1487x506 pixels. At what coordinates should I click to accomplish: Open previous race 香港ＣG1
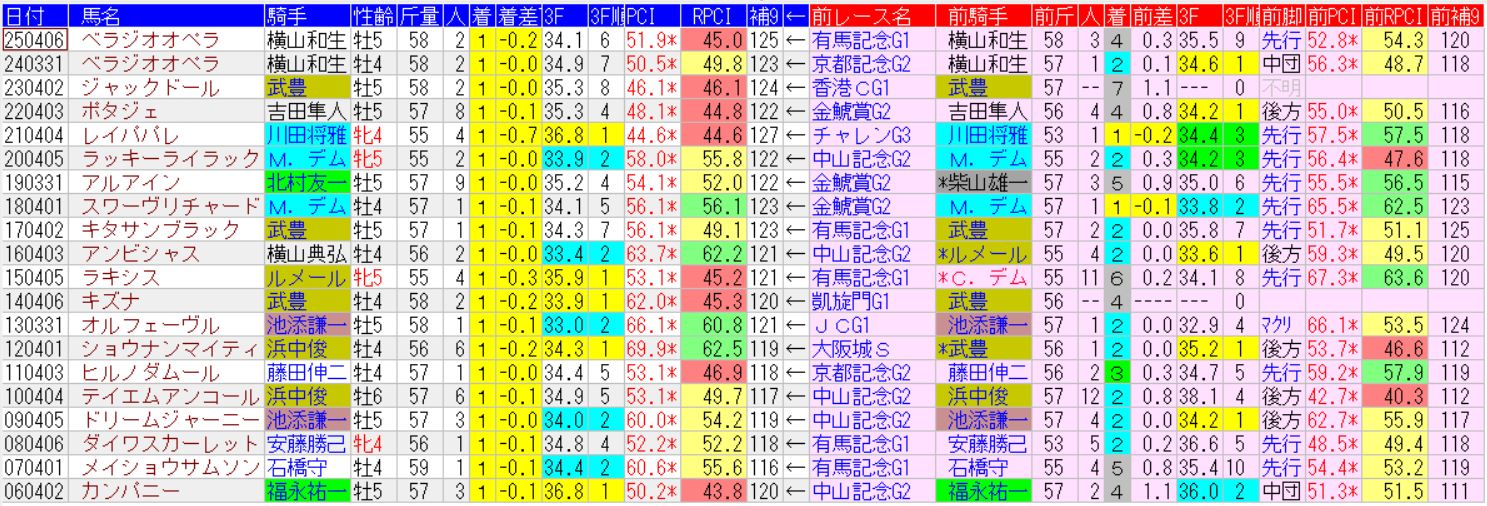852,88
